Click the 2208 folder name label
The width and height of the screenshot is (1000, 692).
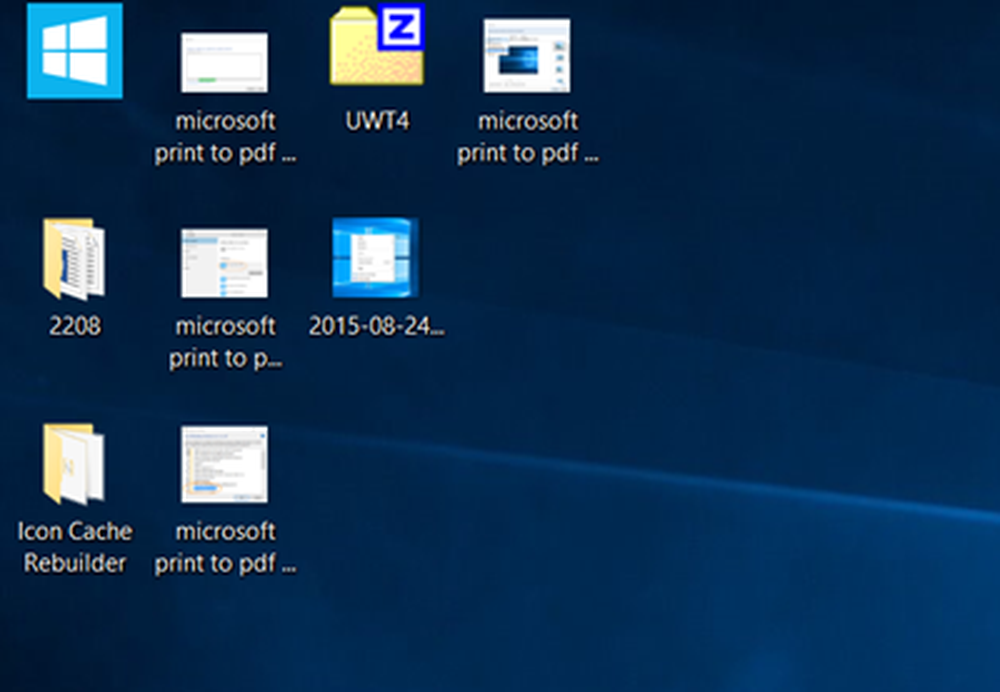click(75, 326)
